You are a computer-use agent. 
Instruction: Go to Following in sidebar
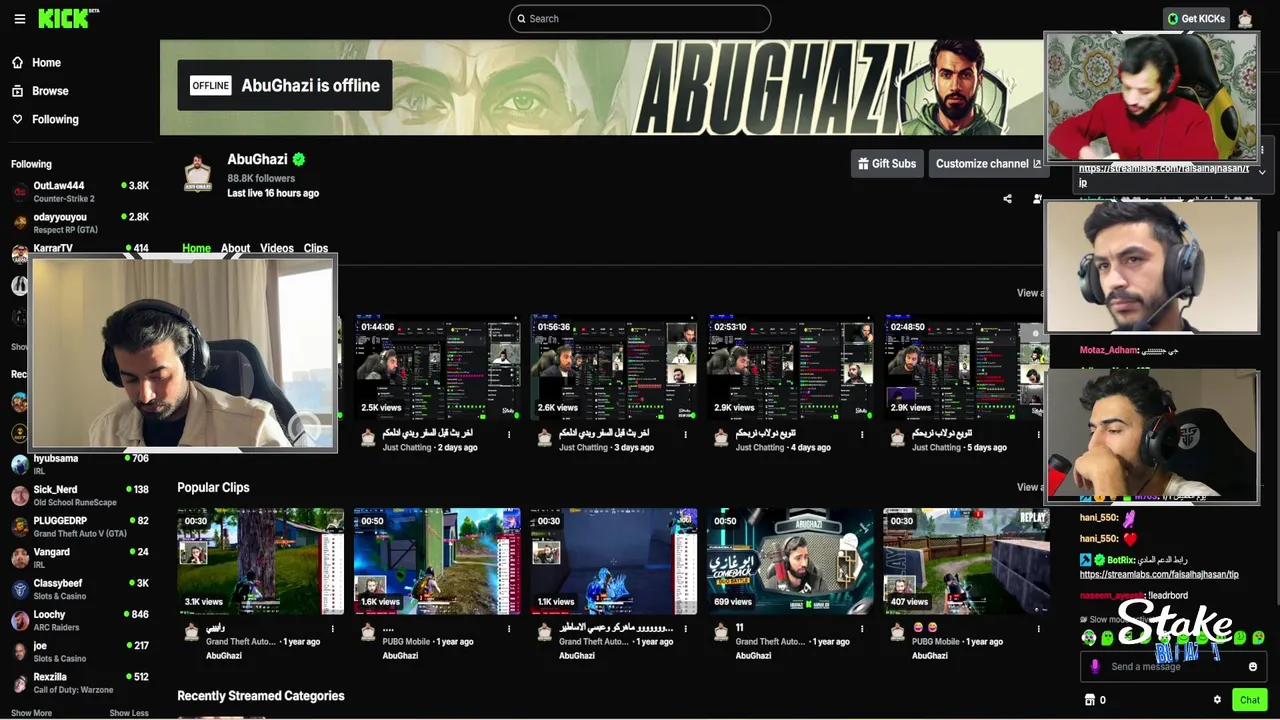click(x=55, y=119)
